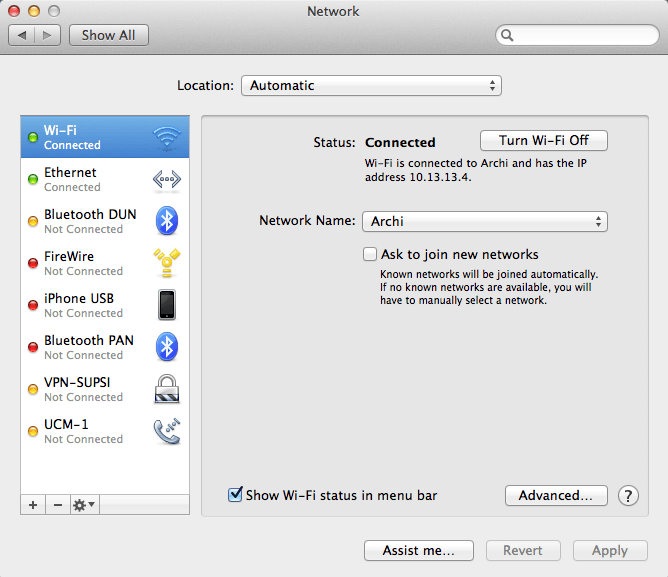Click the search field

576,35
